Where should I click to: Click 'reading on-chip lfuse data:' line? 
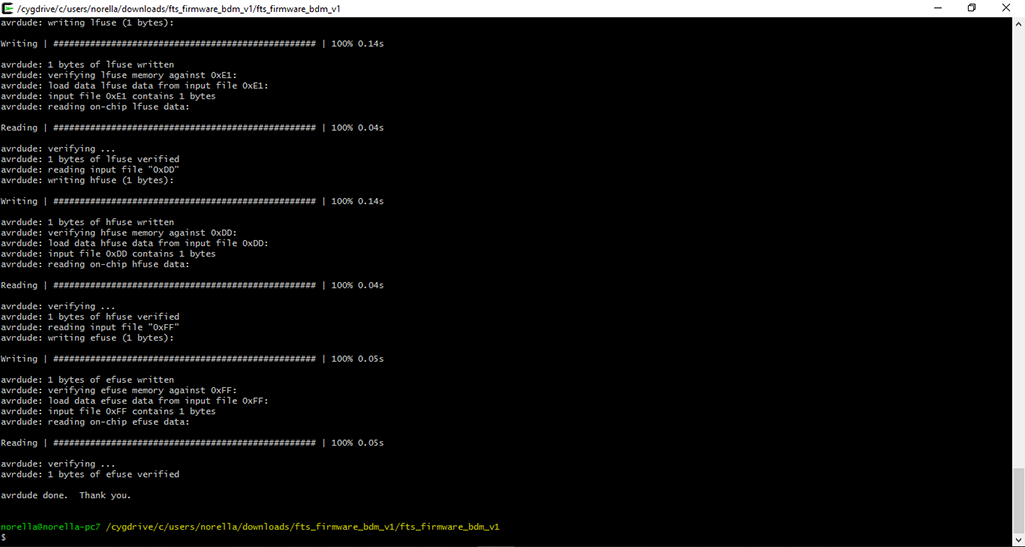pyautogui.click(x=95, y=107)
